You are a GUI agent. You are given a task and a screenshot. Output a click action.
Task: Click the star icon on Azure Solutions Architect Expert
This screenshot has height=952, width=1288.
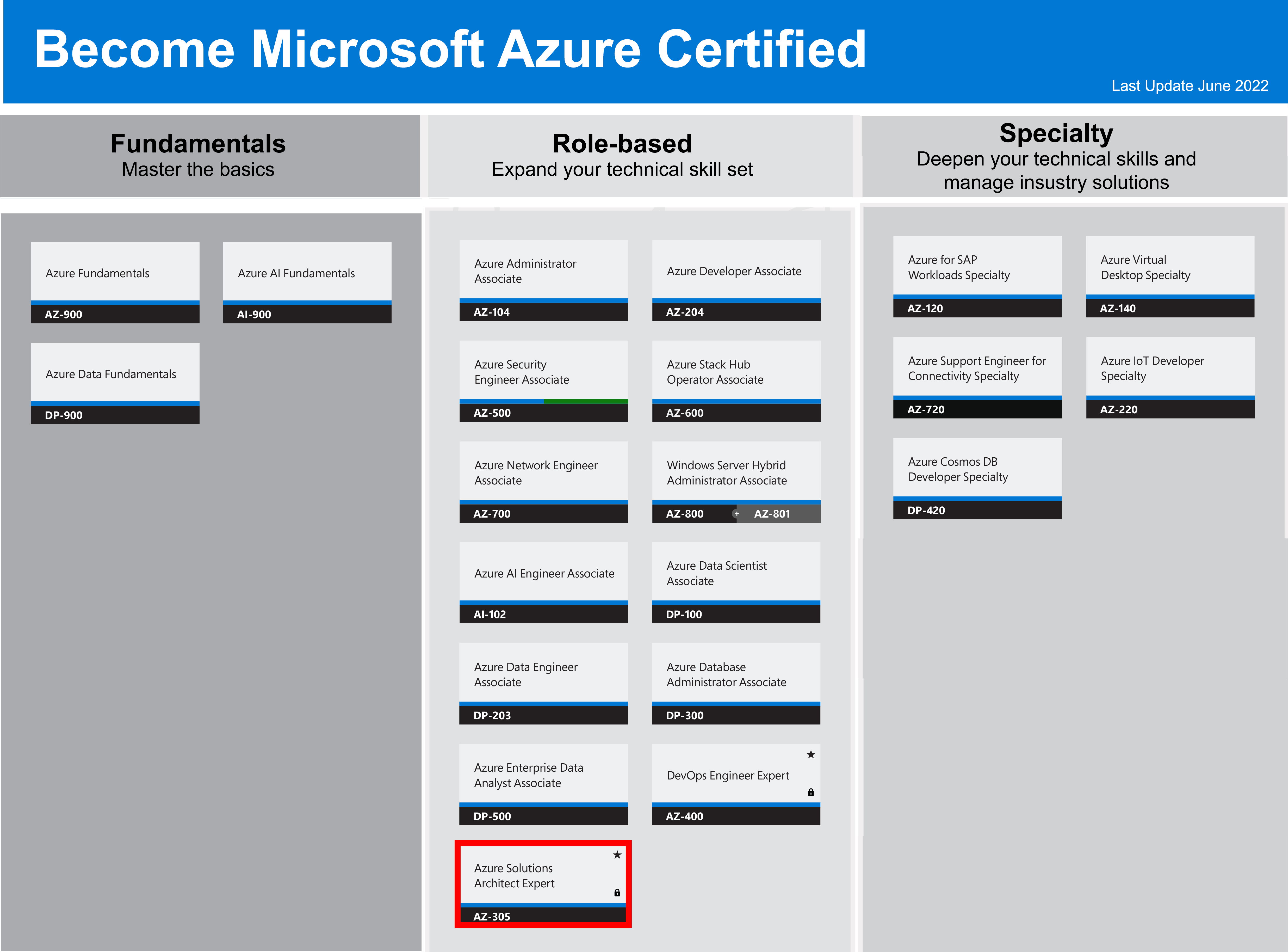point(617,855)
